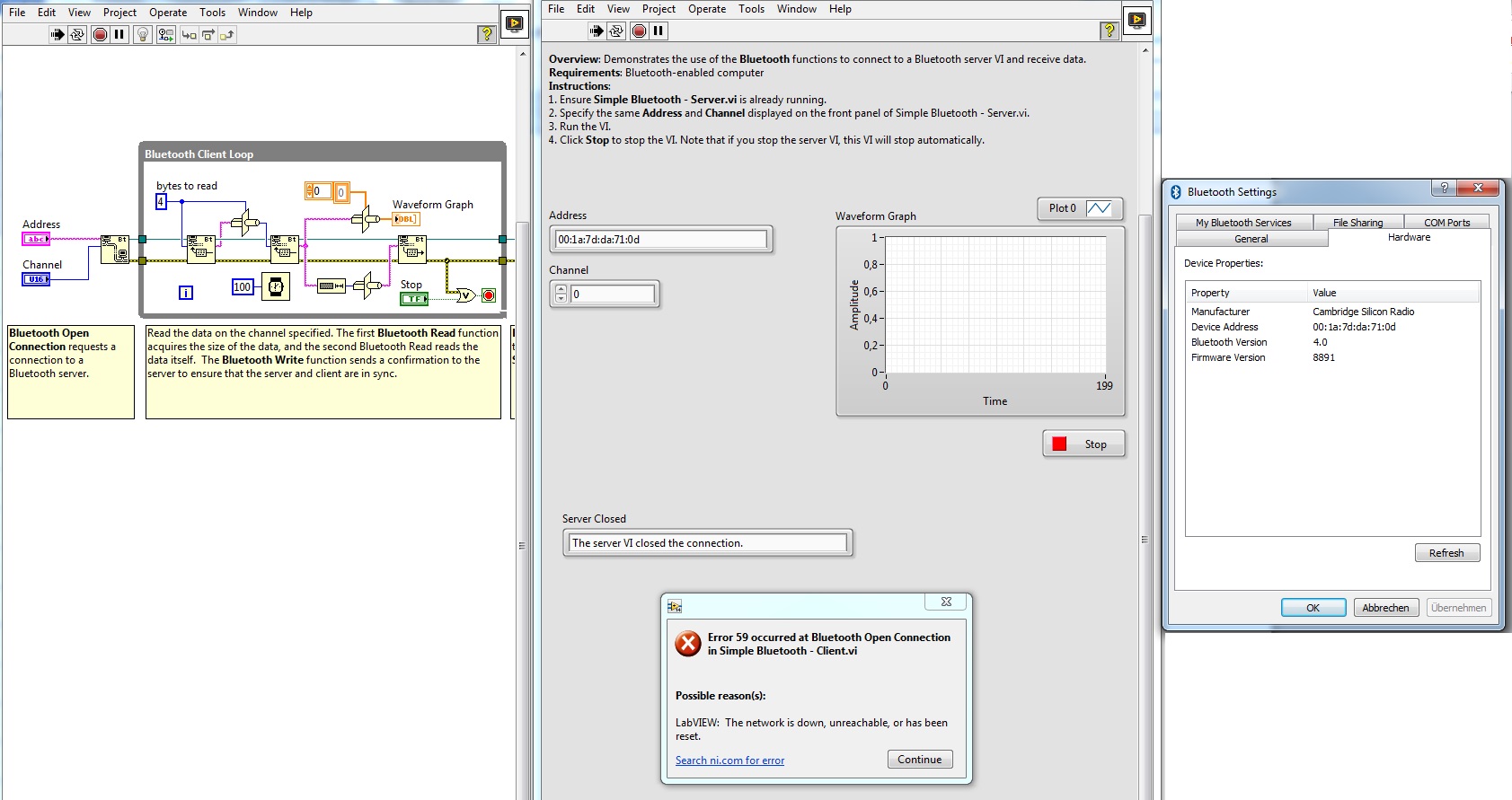
Task: Select the Channel U16 terminal on diagram
Action: tap(36, 279)
